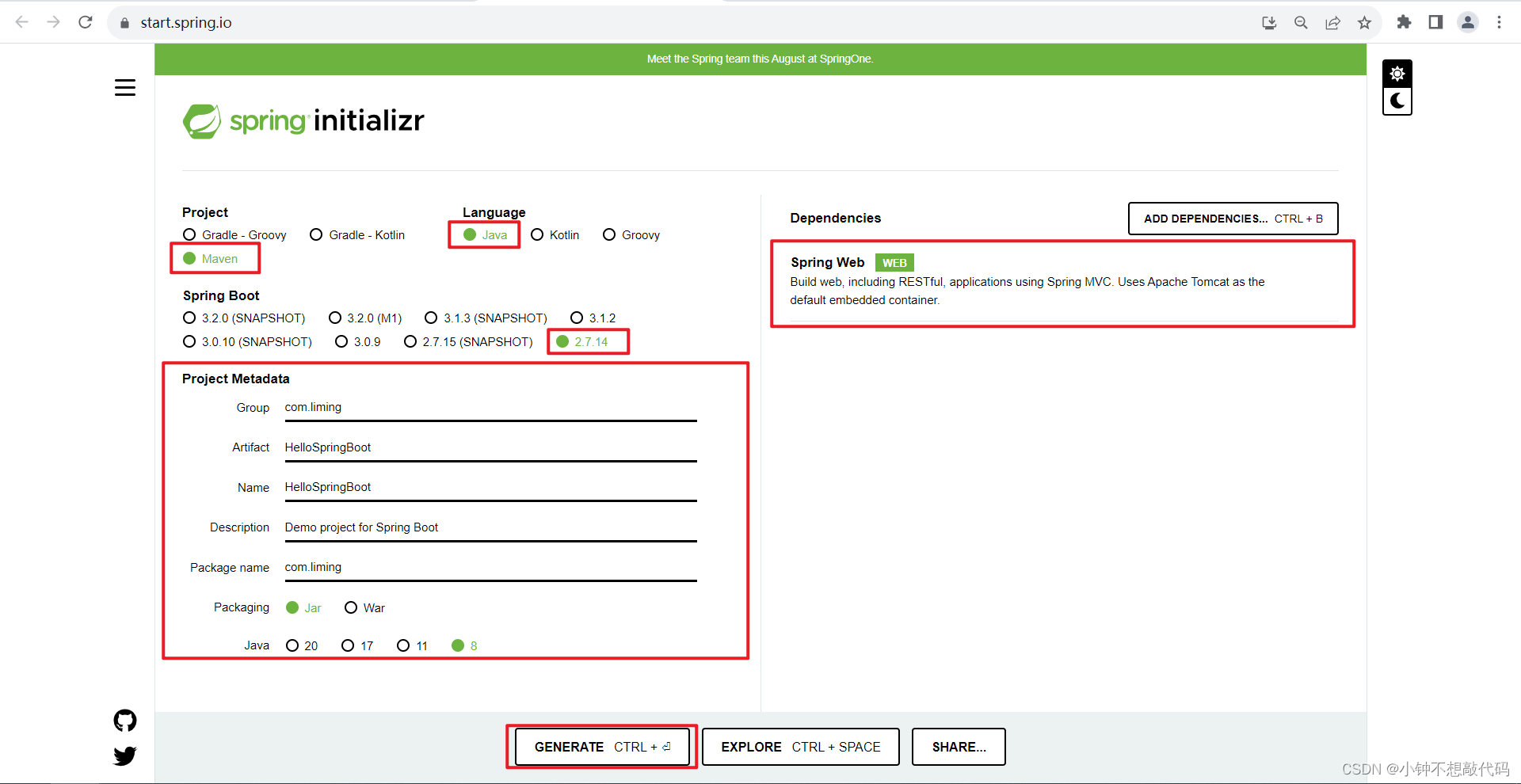Image resolution: width=1521 pixels, height=784 pixels.
Task: Open the hamburger menu
Action: 125,88
